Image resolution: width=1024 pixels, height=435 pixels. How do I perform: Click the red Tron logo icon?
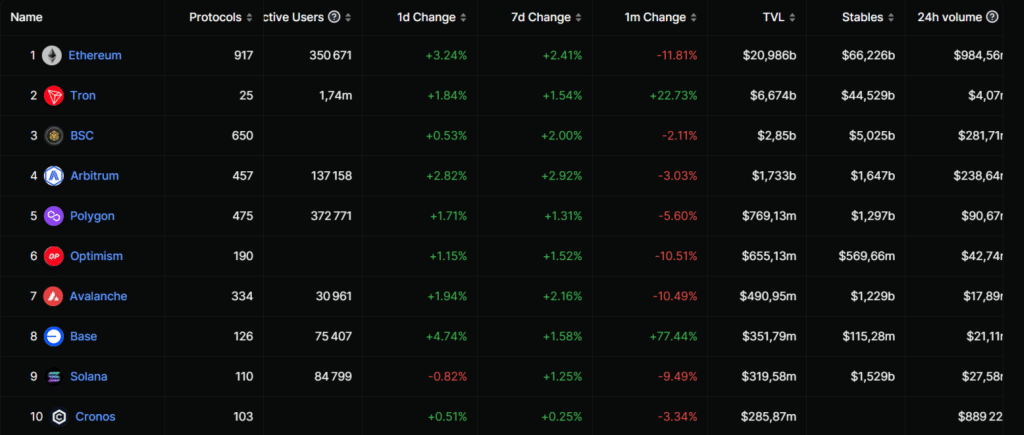[x=54, y=96]
